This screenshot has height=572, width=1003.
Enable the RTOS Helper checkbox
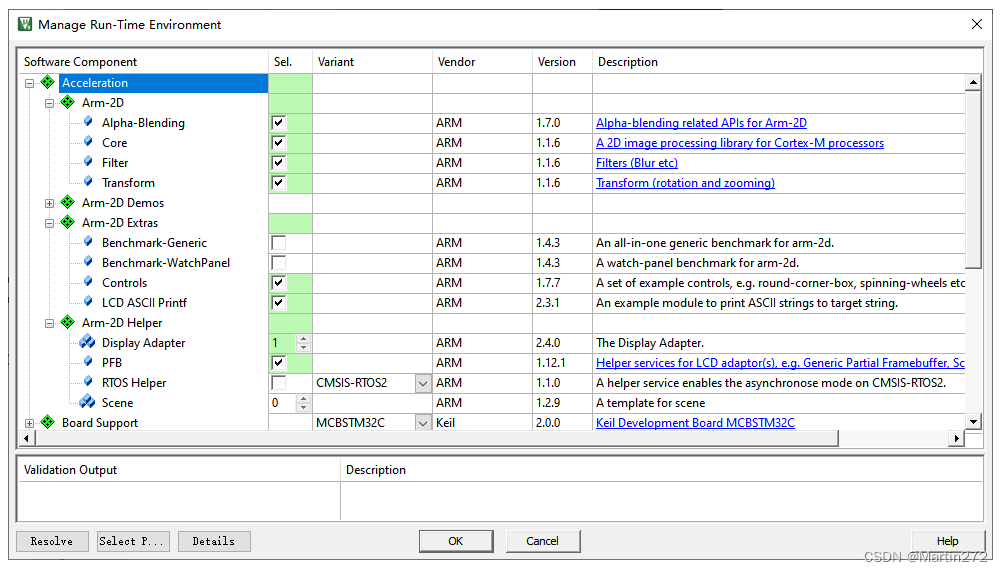pos(278,383)
